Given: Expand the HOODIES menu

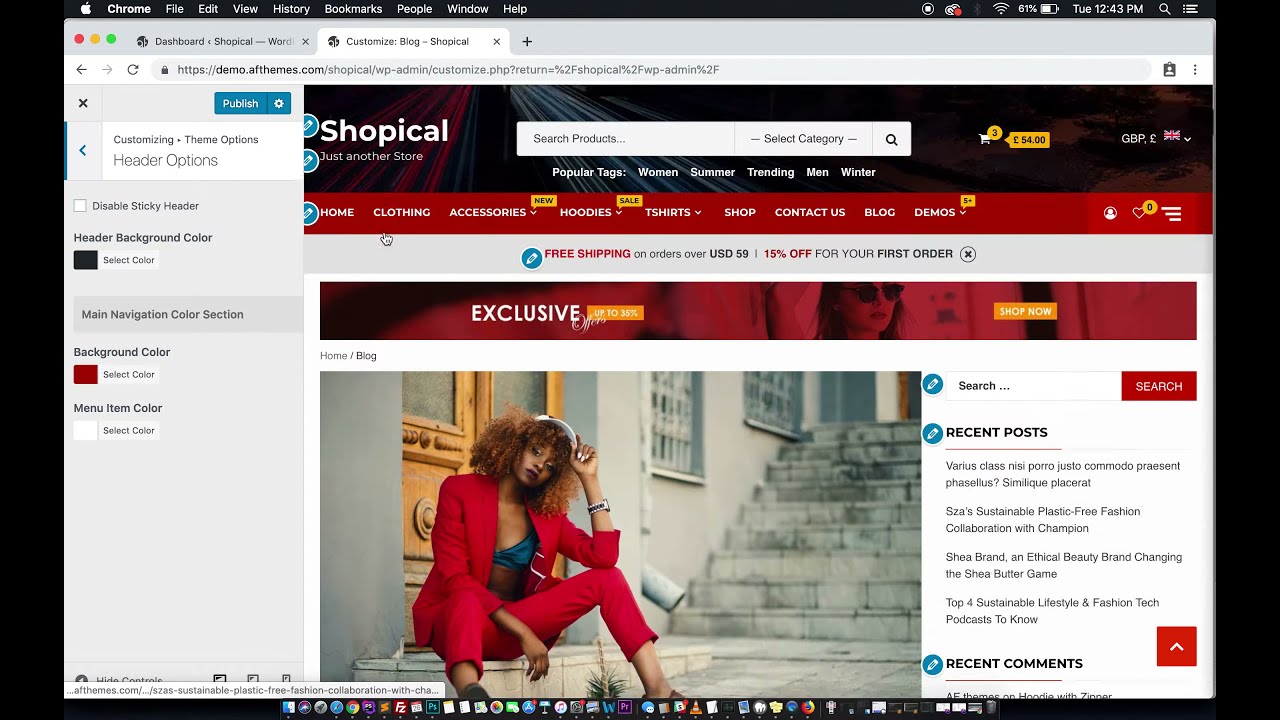Looking at the screenshot, I should click(591, 212).
